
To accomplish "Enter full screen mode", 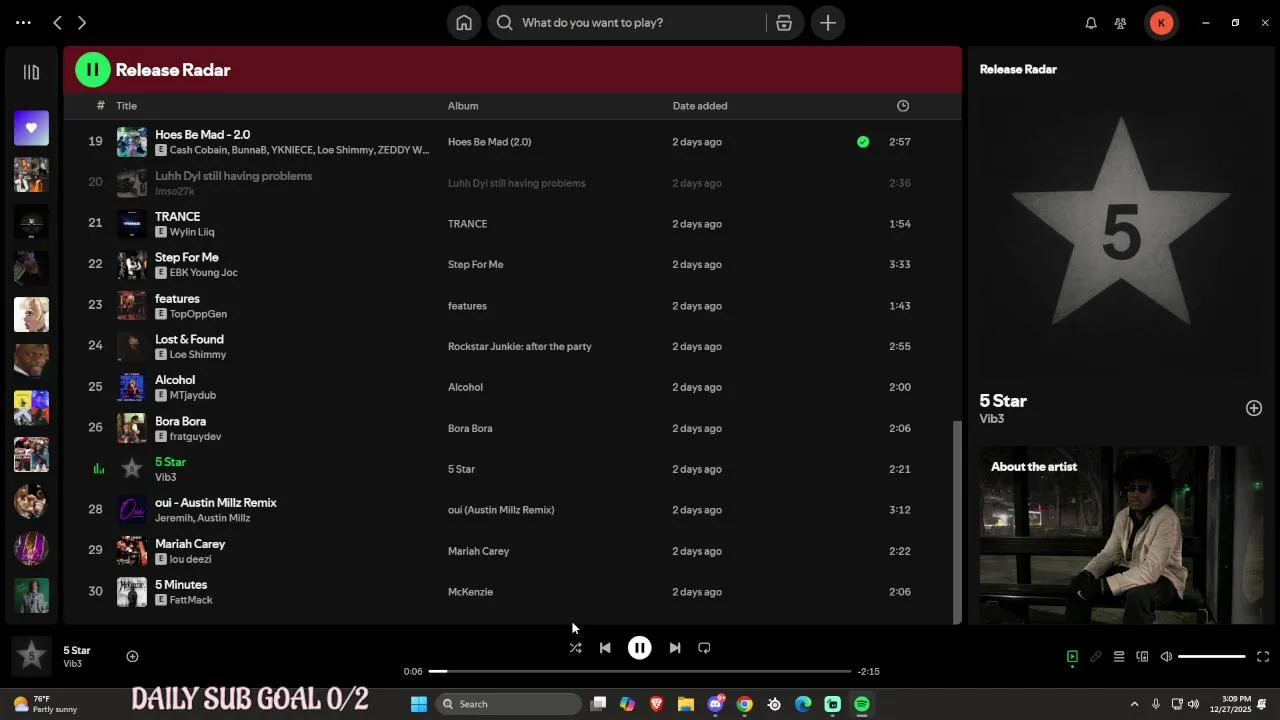I will pyautogui.click(x=1263, y=657).
